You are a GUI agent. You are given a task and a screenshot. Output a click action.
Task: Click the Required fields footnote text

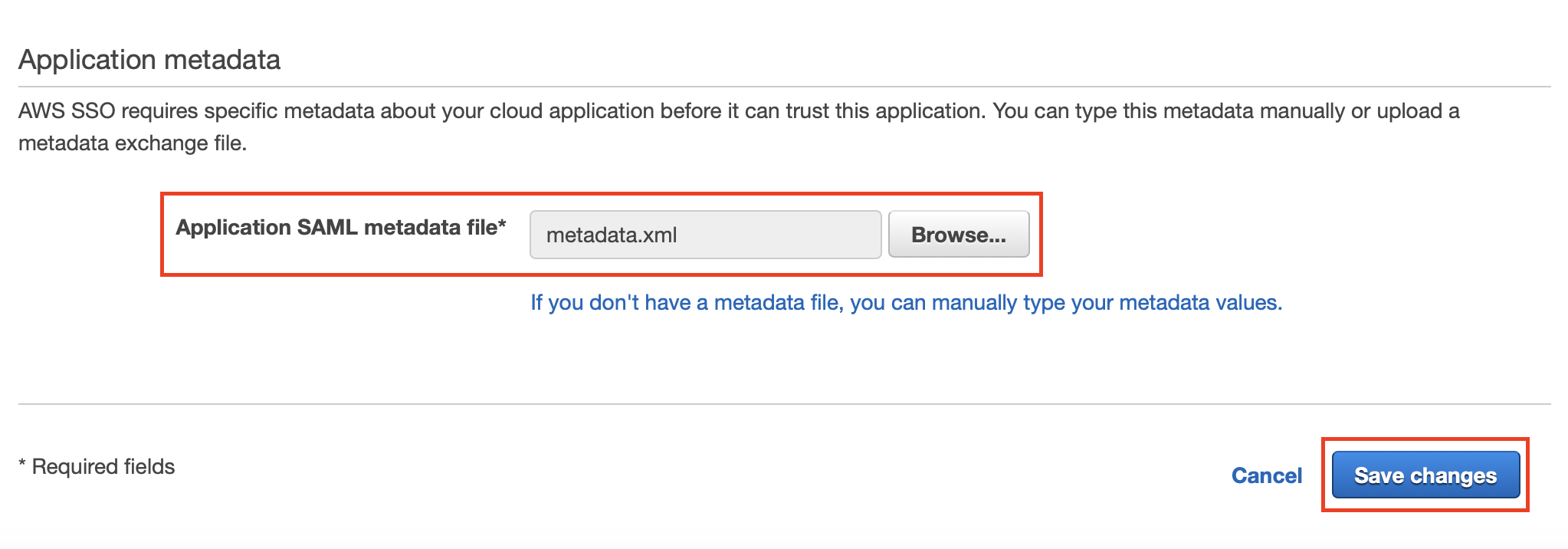[97, 466]
